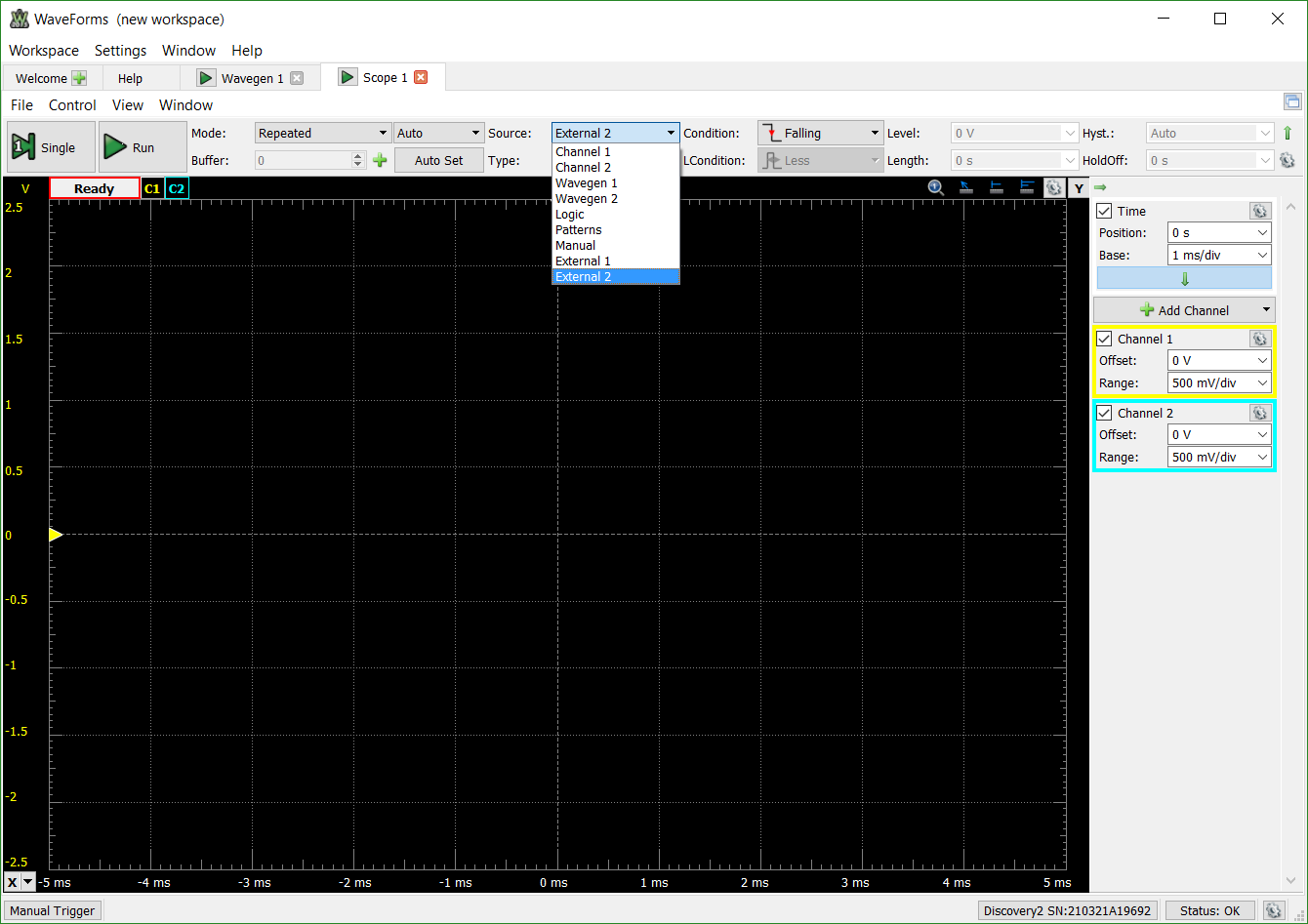Viewport: 1308px width, 924px height.
Task: Click the play icon on Scope 1 tab
Action: [x=347, y=77]
